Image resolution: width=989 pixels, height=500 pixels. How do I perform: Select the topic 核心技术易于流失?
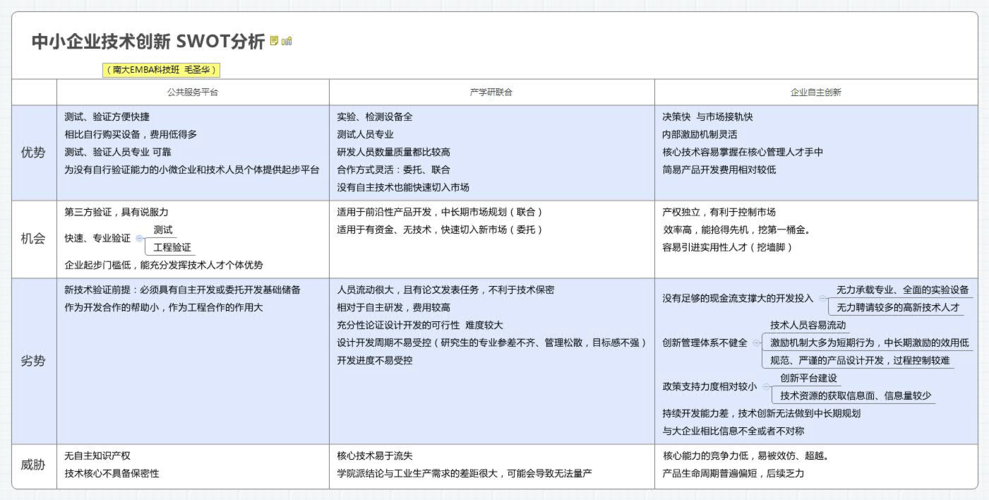pyautogui.click(x=375, y=455)
